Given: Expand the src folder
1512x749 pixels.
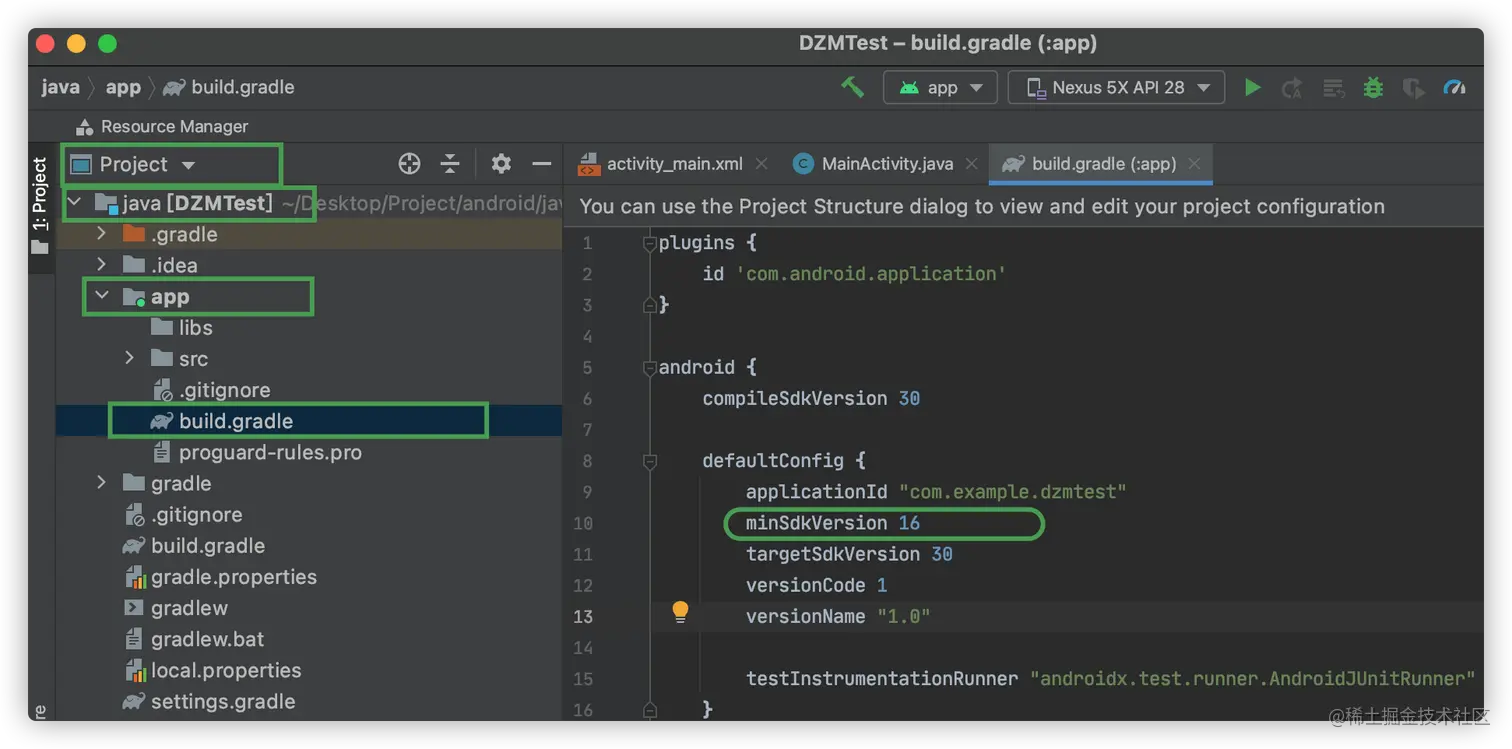Looking at the screenshot, I should tap(129, 358).
